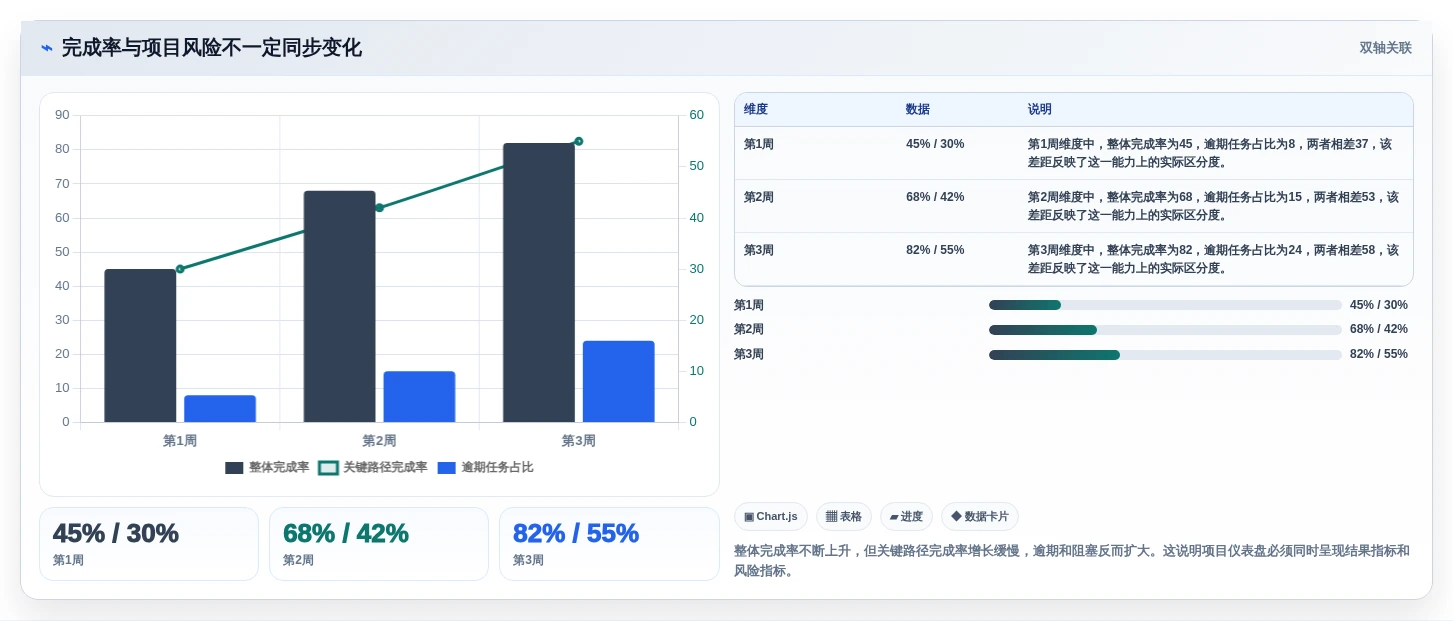Click the 第3周 line data point
1453x621 pixels.
[x=579, y=141]
